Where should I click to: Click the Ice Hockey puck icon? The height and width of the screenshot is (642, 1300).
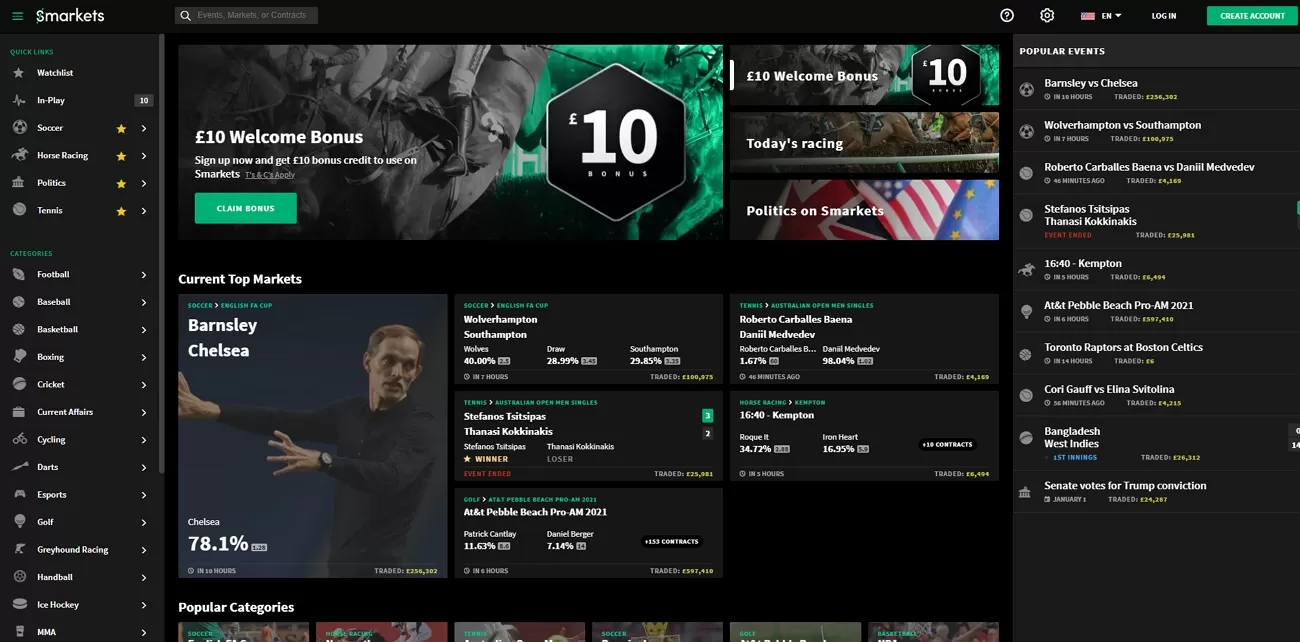tap(19, 604)
